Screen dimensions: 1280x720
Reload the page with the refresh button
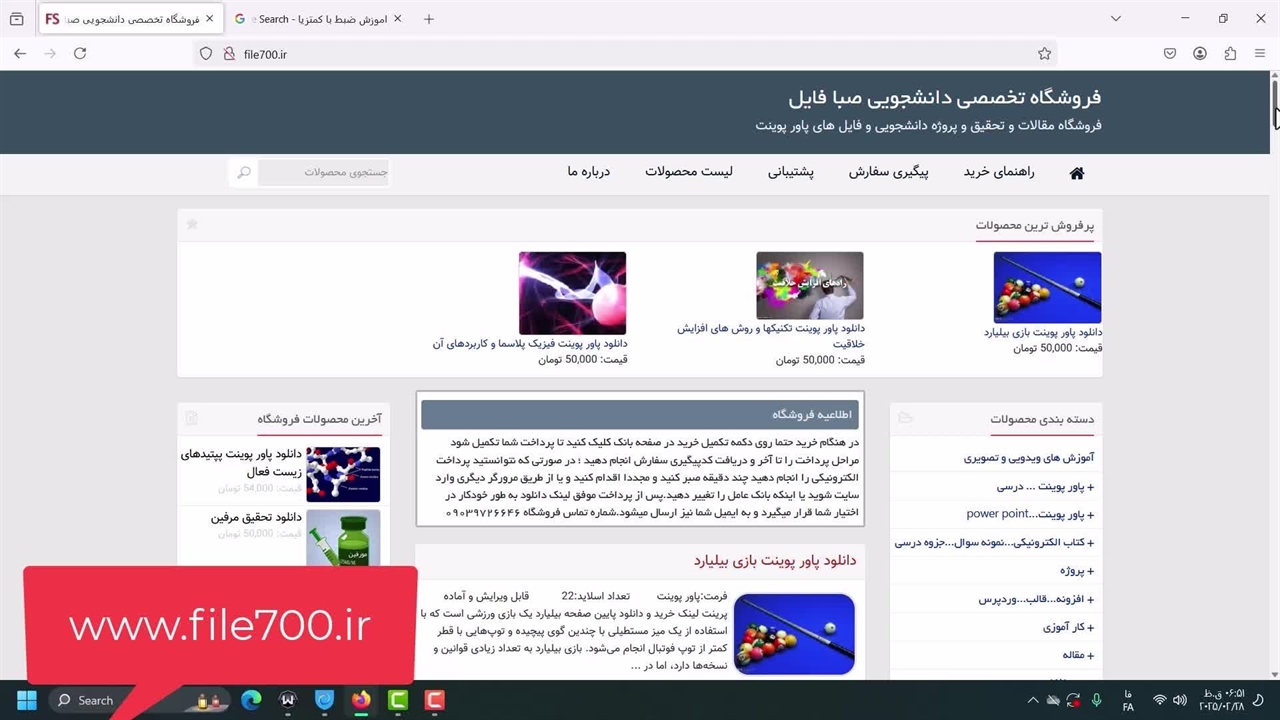(x=80, y=54)
